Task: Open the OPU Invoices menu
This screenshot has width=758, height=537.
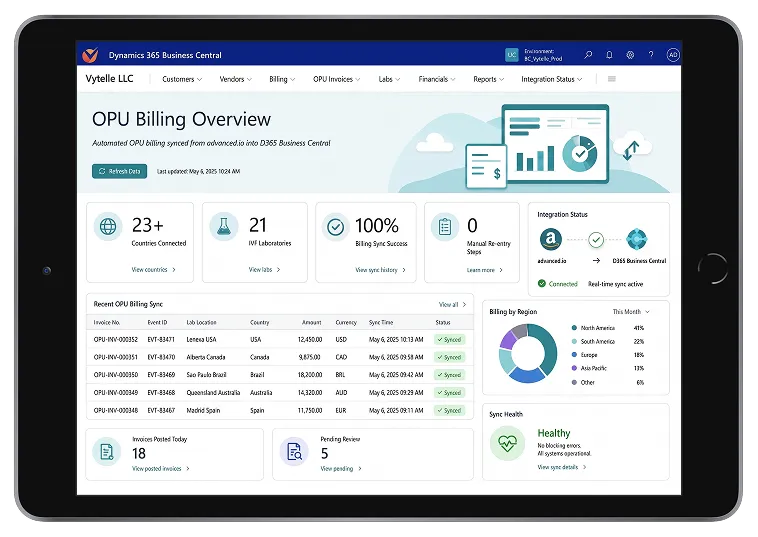Action: pos(336,79)
